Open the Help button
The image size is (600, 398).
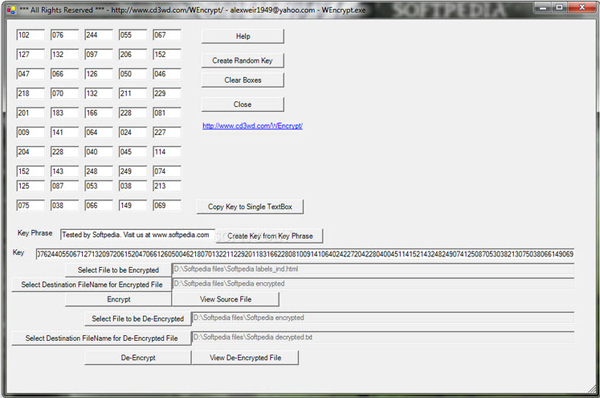tap(243, 36)
